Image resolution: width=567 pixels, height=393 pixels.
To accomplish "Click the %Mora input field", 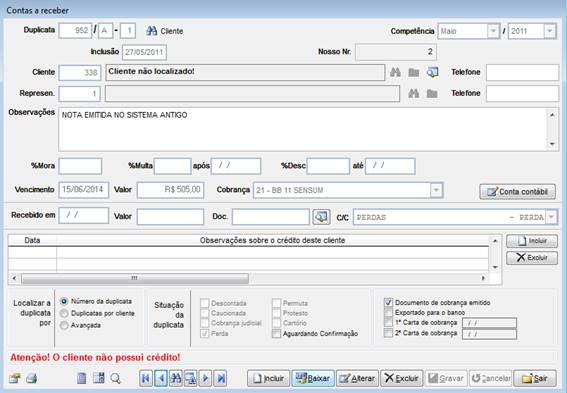I will tap(80, 166).
